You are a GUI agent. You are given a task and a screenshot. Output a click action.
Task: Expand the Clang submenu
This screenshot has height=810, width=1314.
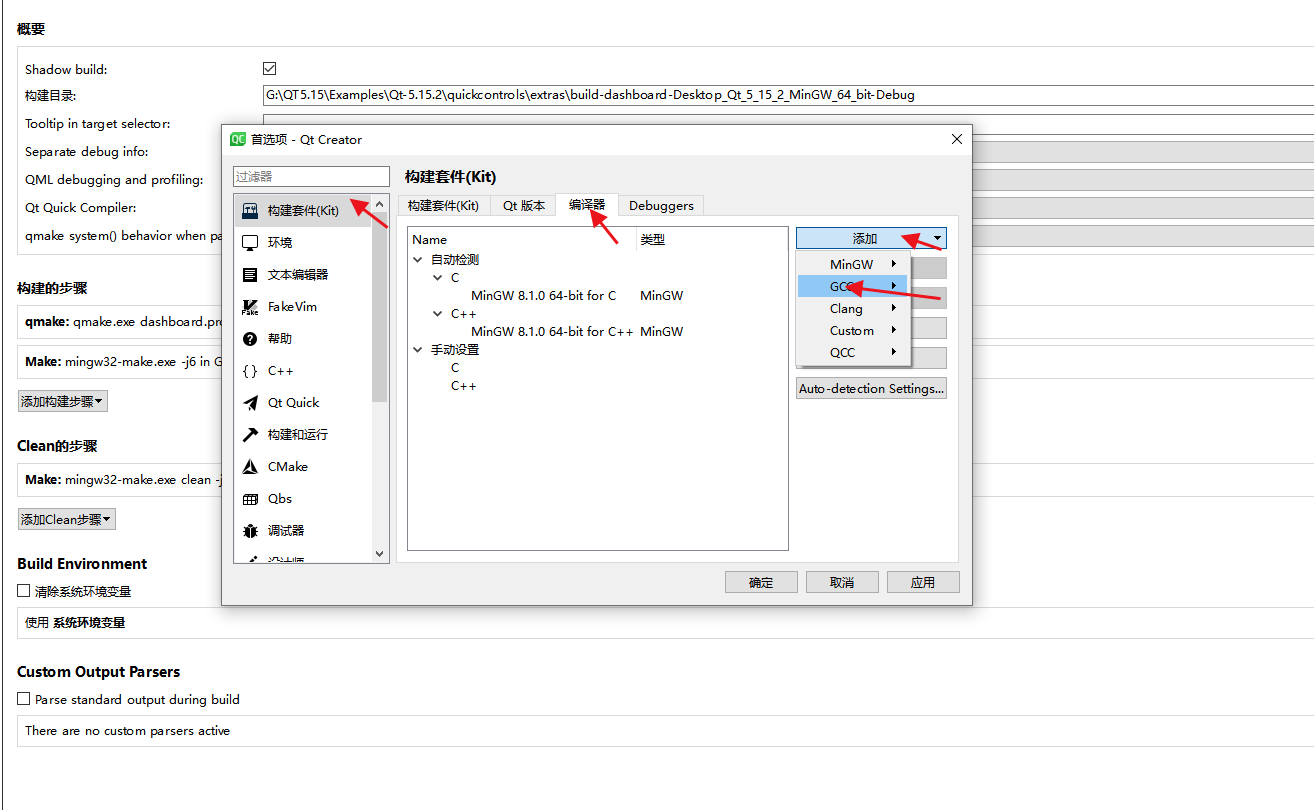pos(853,309)
